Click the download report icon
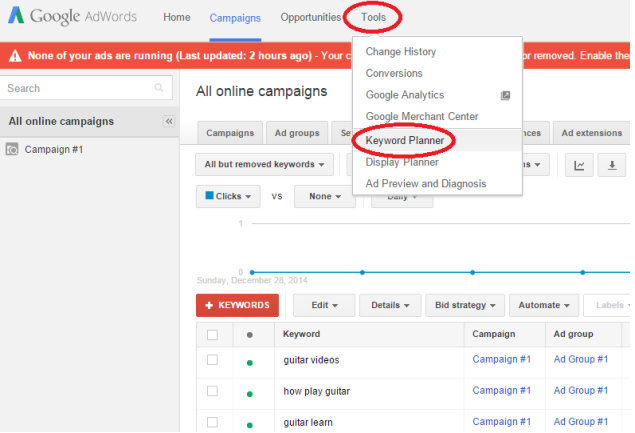Screen dimensions: 635x433 click(612, 165)
